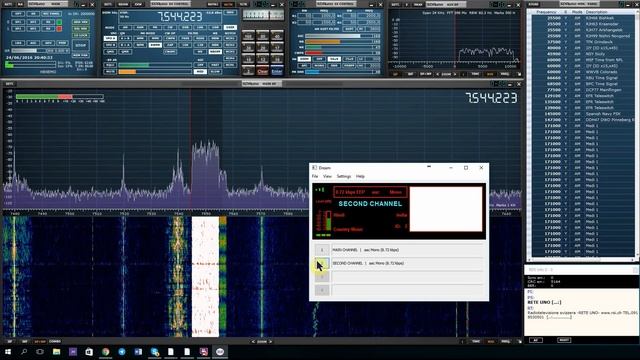Viewport: 640px width, 360px height.
Task: Adjust the blue FM slider in EX Control
Action: (x=339, y=72)
